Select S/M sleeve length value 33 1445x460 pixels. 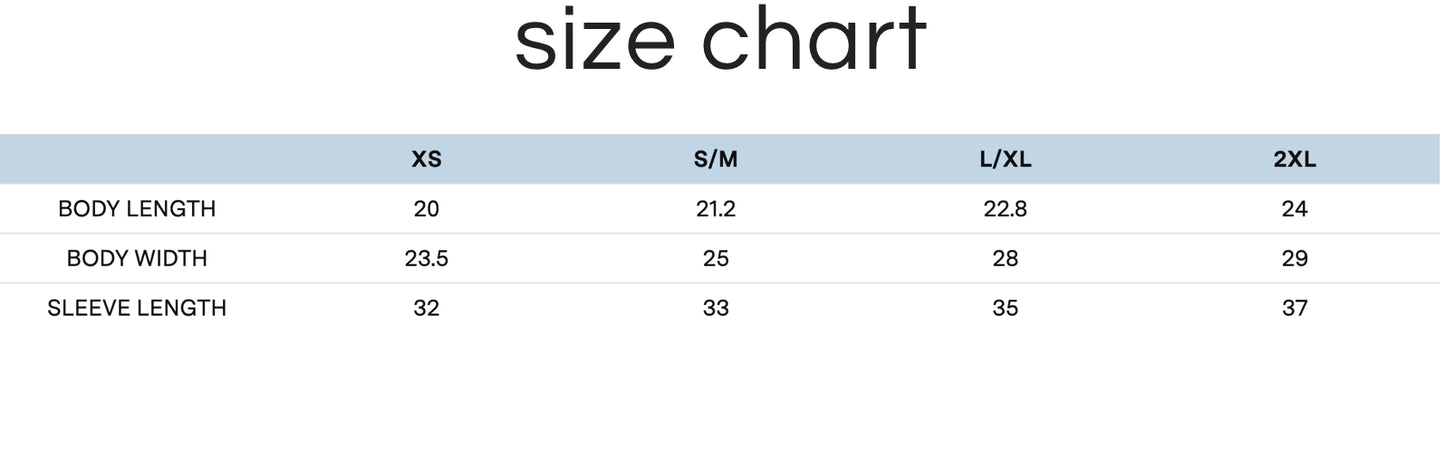(x=716, y=308)
